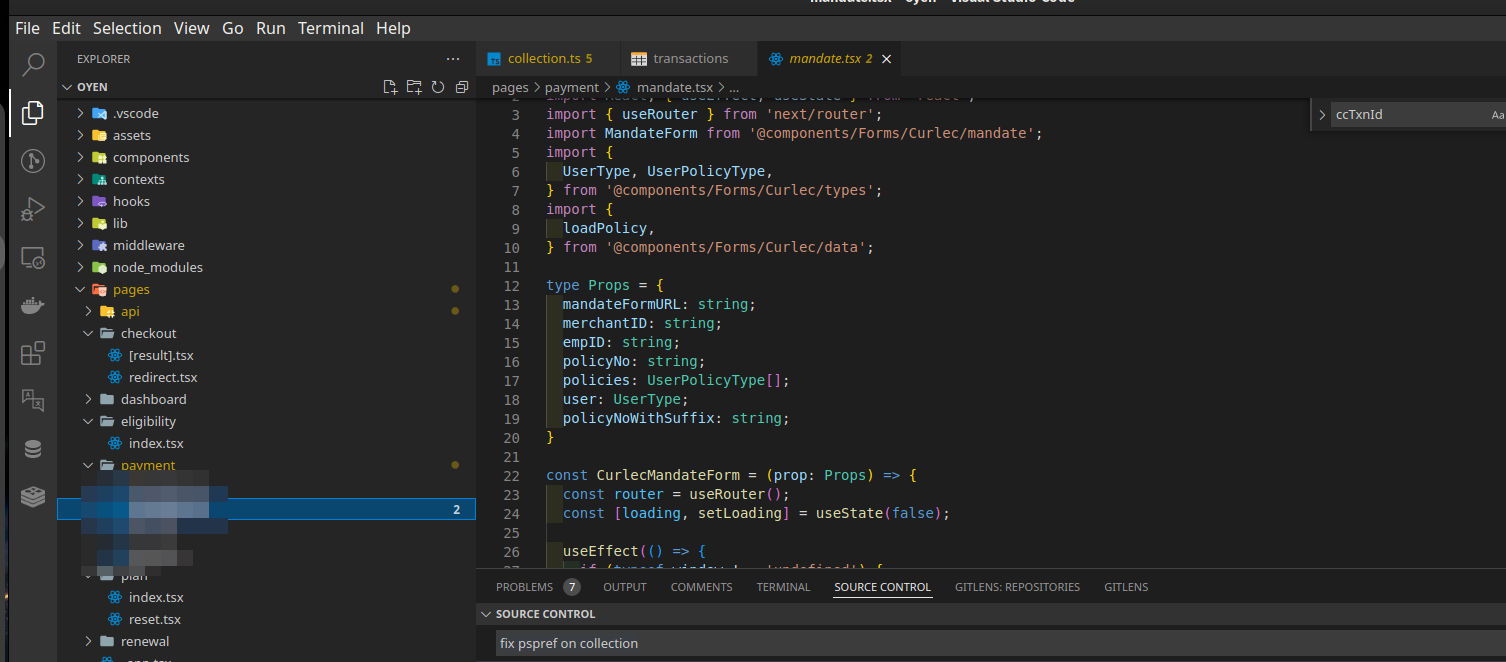Click the New Folder icon in Explorer
The height and width of the screenshot is (662, 1506).
tap(414, 87)
